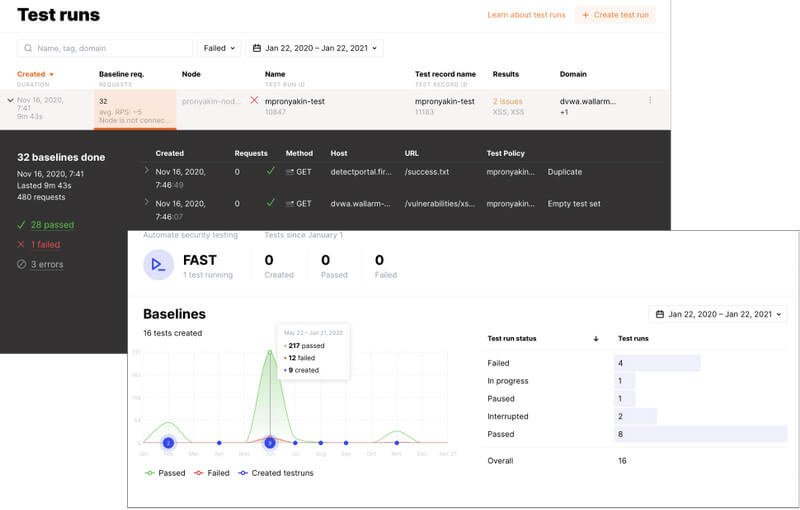Viewport: 800px width, 510px height.
Task: Click Test record name mpronyakin-test
Action: pyautogui.click(x=444, y=101)
